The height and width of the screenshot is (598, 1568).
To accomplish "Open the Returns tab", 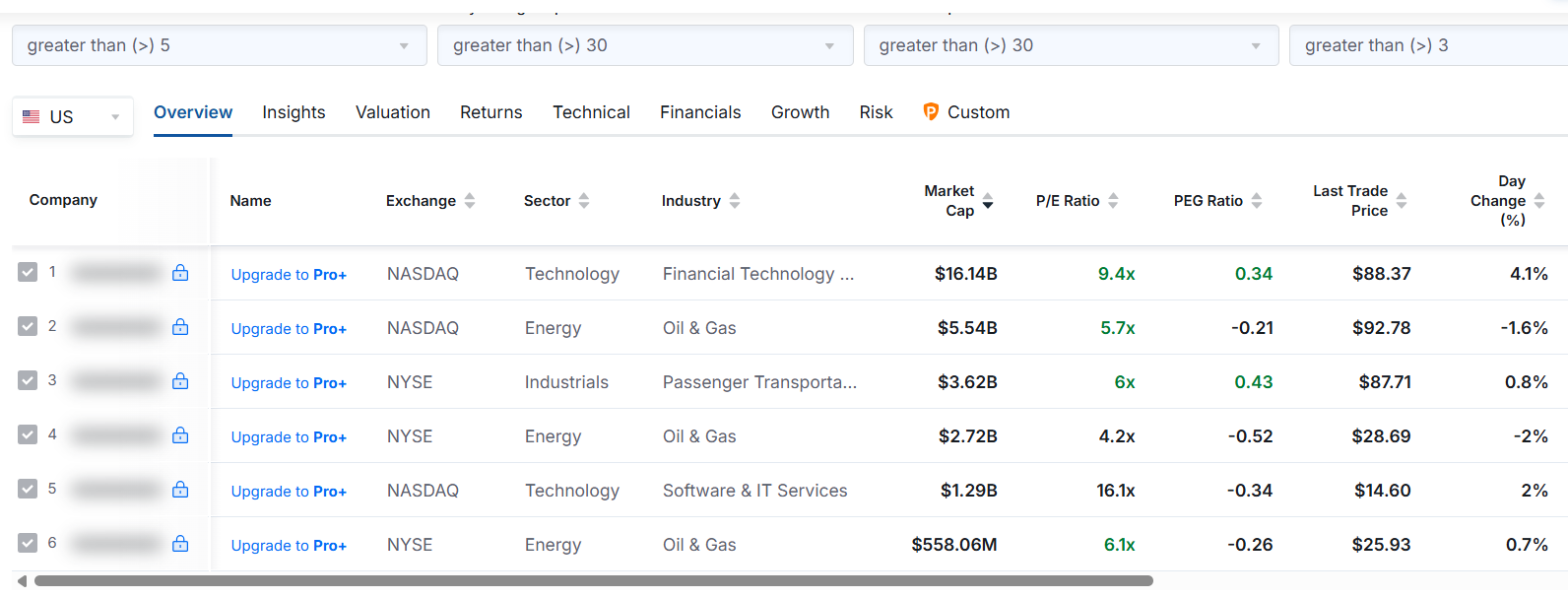I will tap(491, 112).
